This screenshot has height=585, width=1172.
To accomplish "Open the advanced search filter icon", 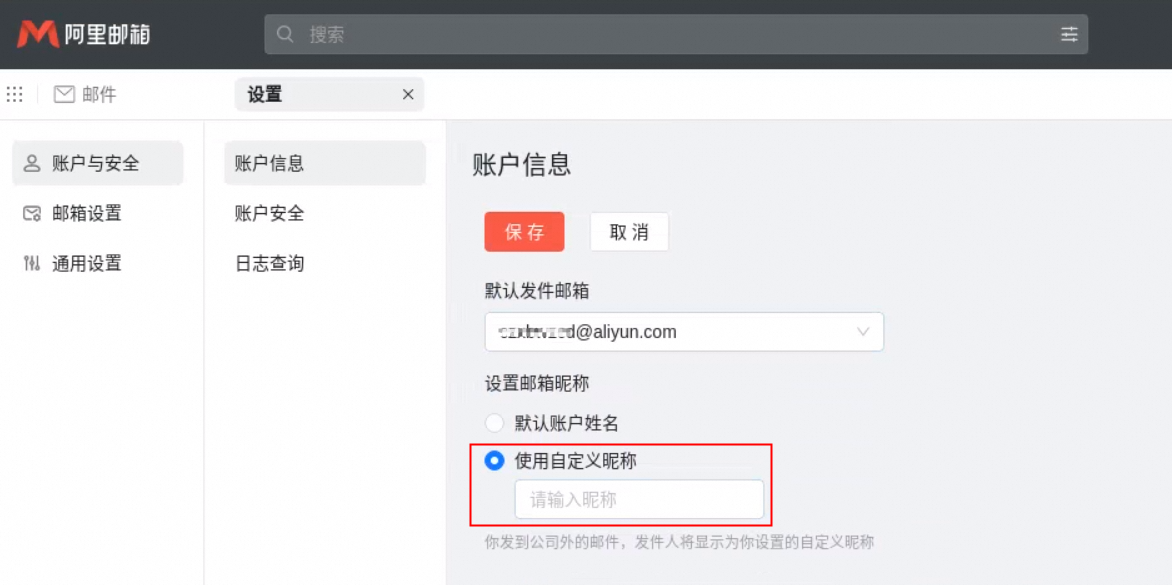I will [1069, 33].
